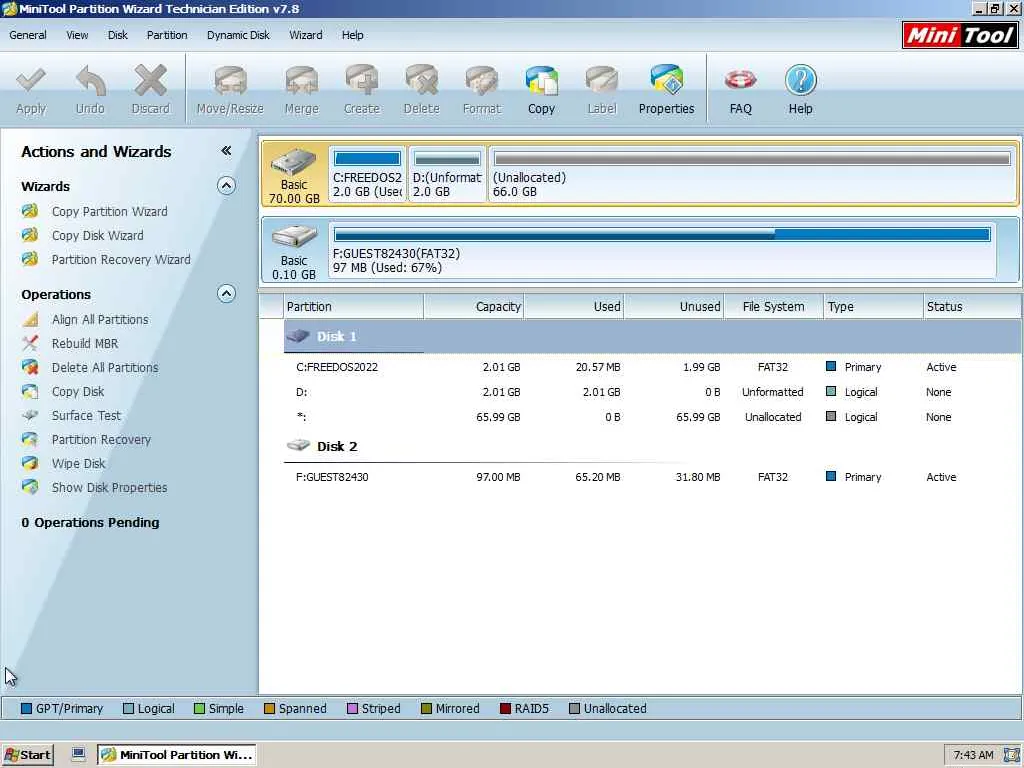Click the GPT/Primary legend swatch
Image resolution: width=1024 pixels, height=768 pixels.
(26, 709)
